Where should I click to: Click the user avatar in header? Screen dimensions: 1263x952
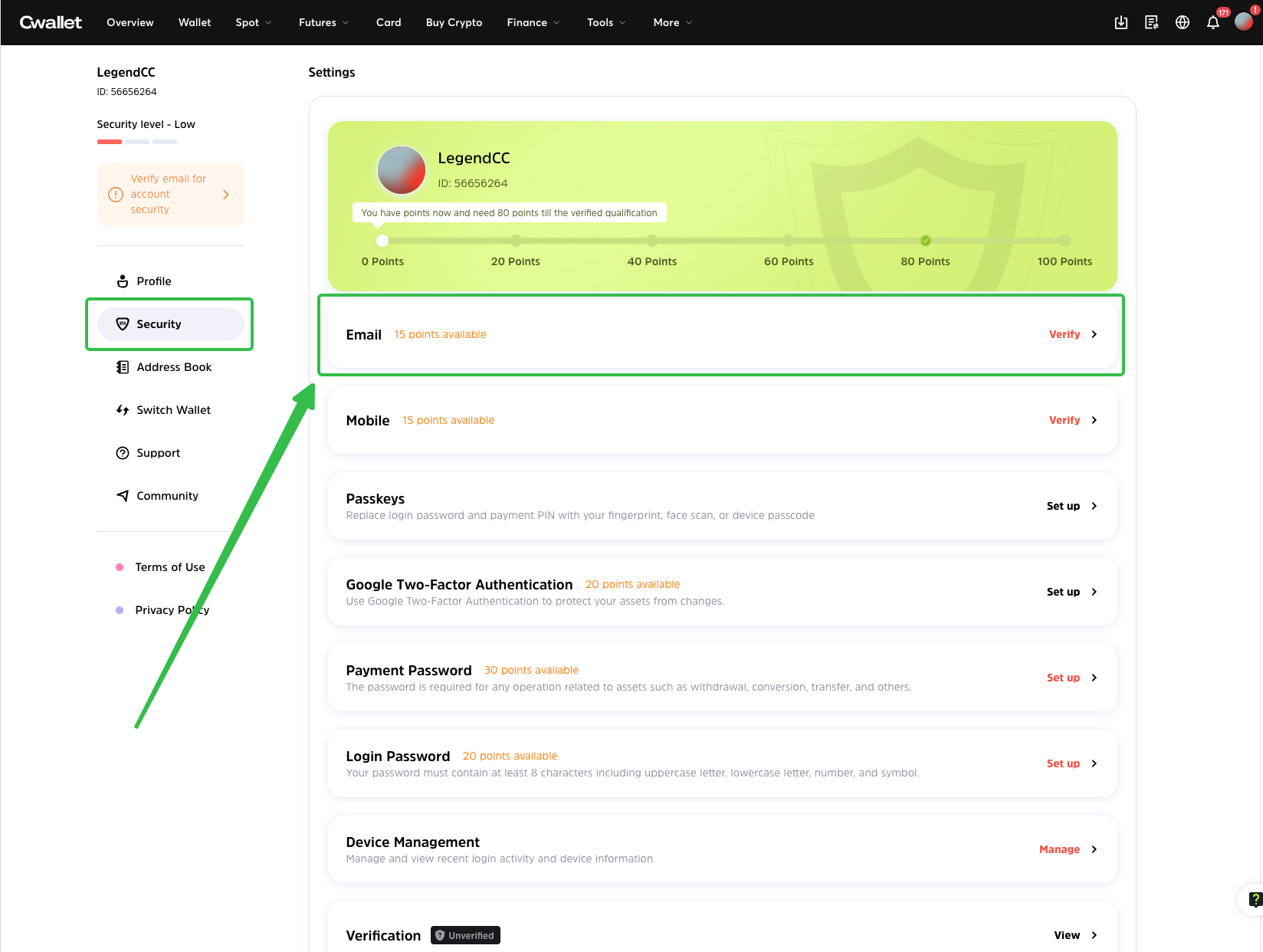click(1244, 22)
